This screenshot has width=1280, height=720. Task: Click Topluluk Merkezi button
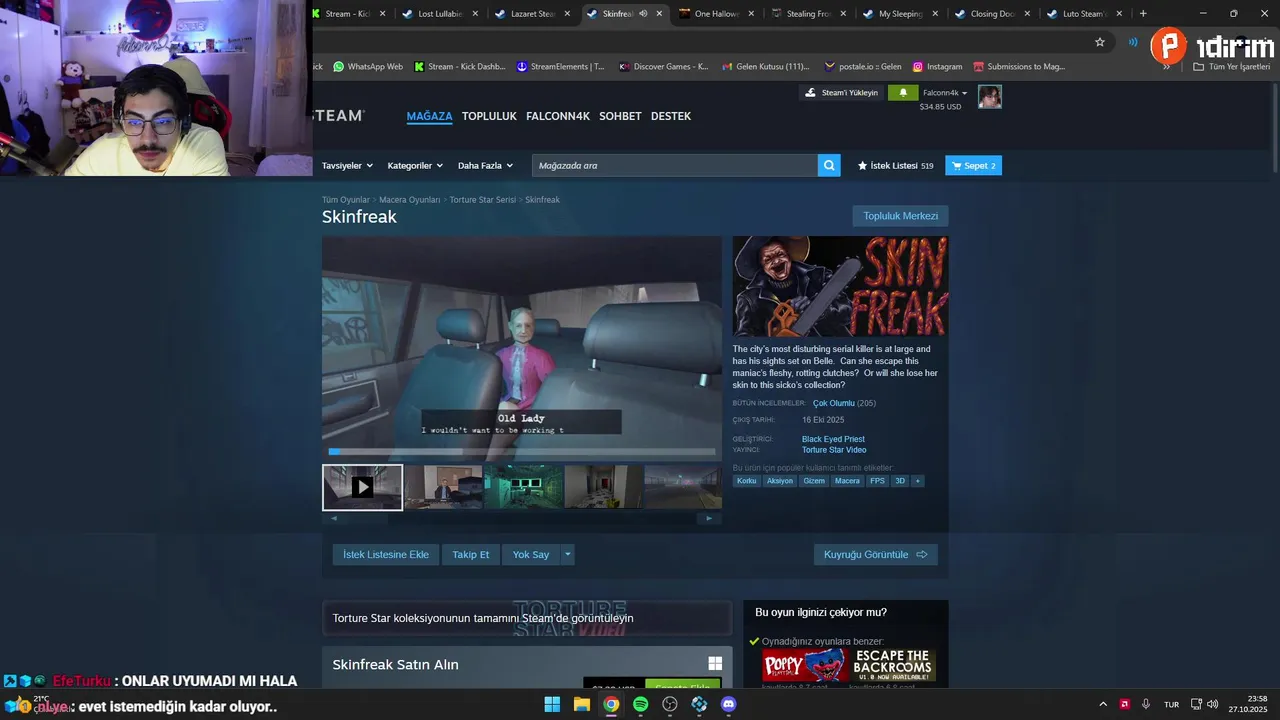point(900,216)
